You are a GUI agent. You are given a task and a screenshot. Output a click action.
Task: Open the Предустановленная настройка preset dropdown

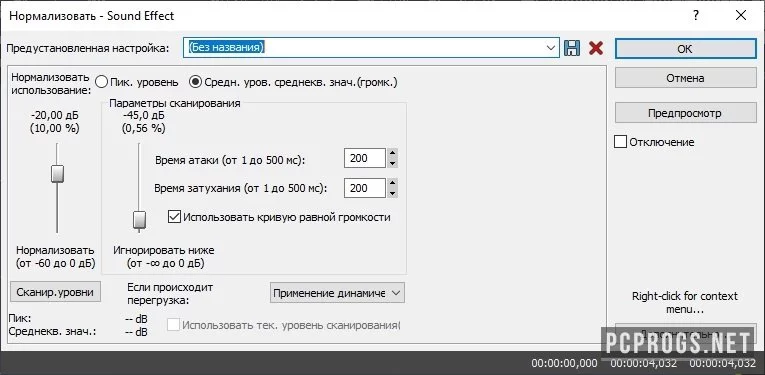pos(551,48)
